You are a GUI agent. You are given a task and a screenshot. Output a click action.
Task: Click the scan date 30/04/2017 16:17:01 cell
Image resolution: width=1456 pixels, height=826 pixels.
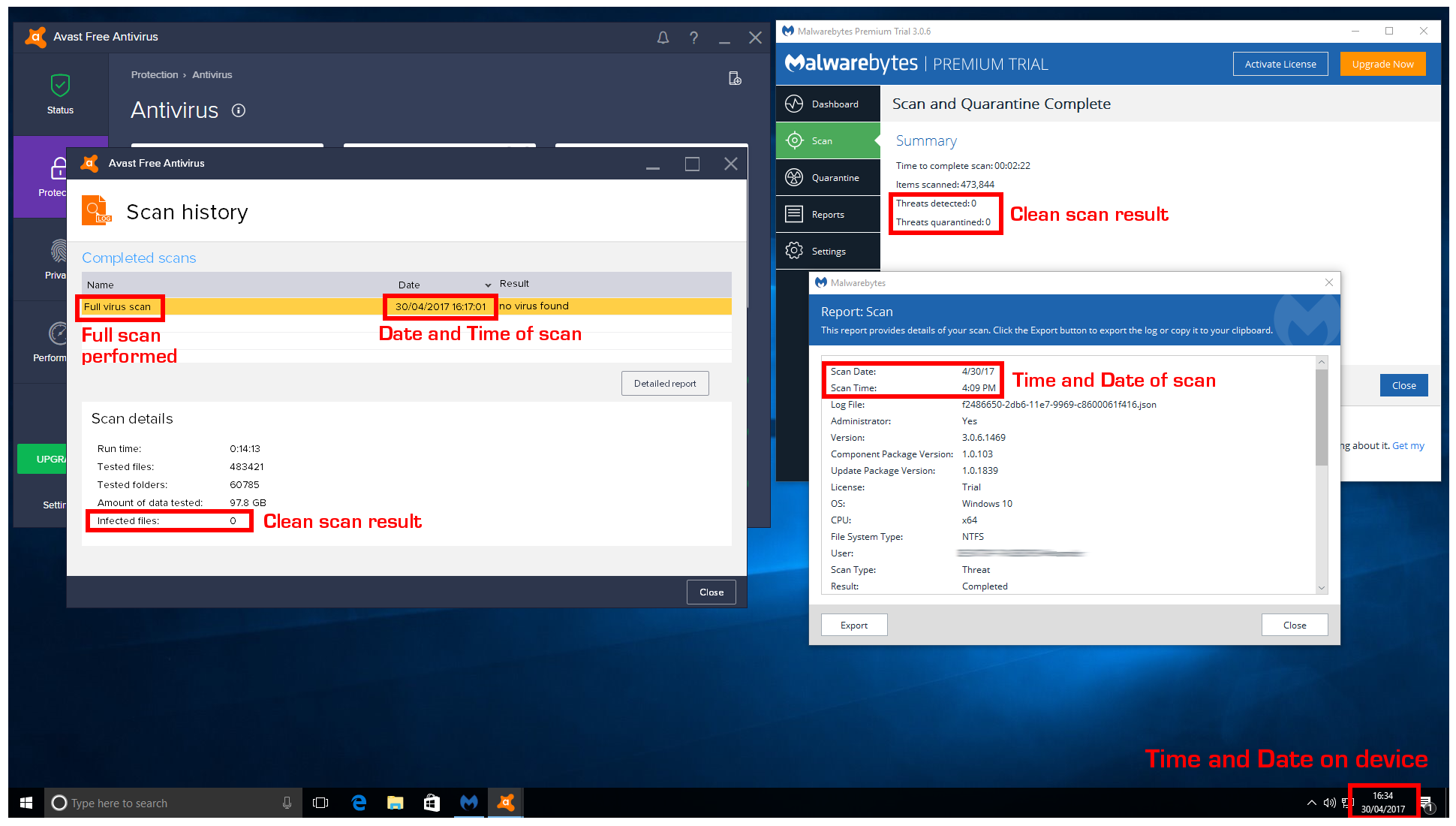click(441, 306)
